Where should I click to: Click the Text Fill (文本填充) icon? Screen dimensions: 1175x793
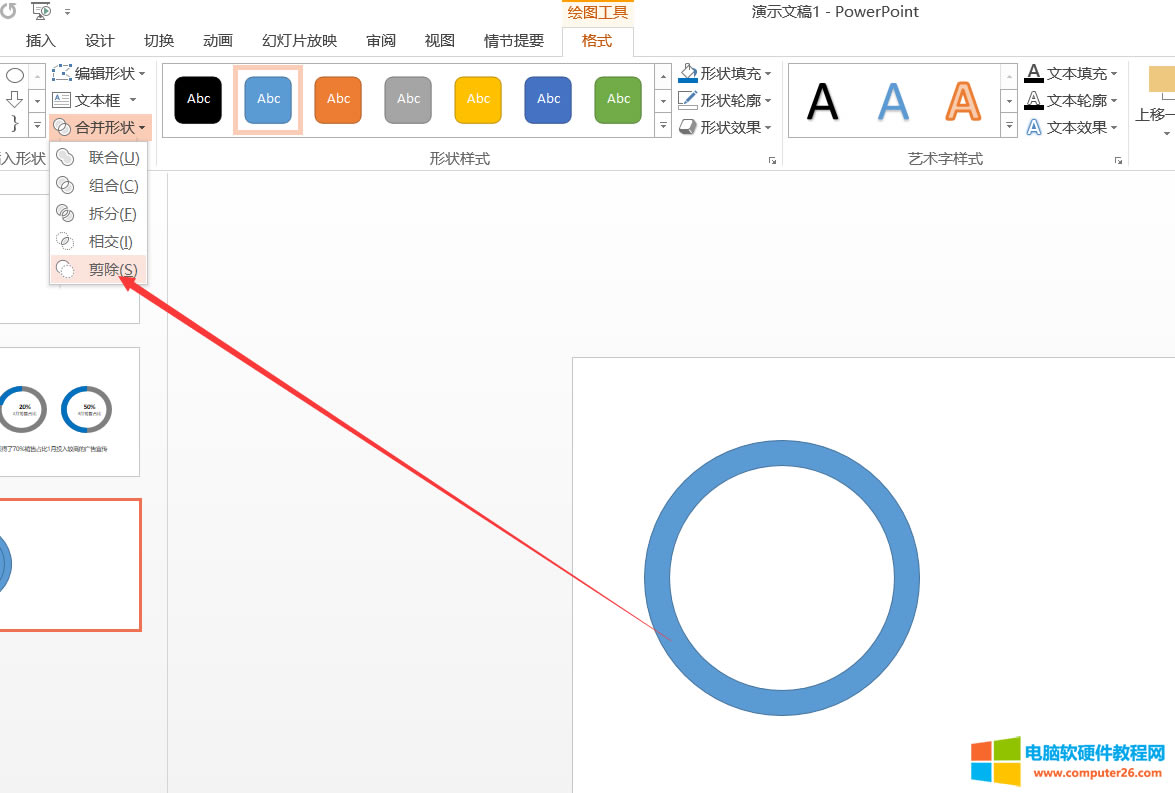coord(1034,73)
